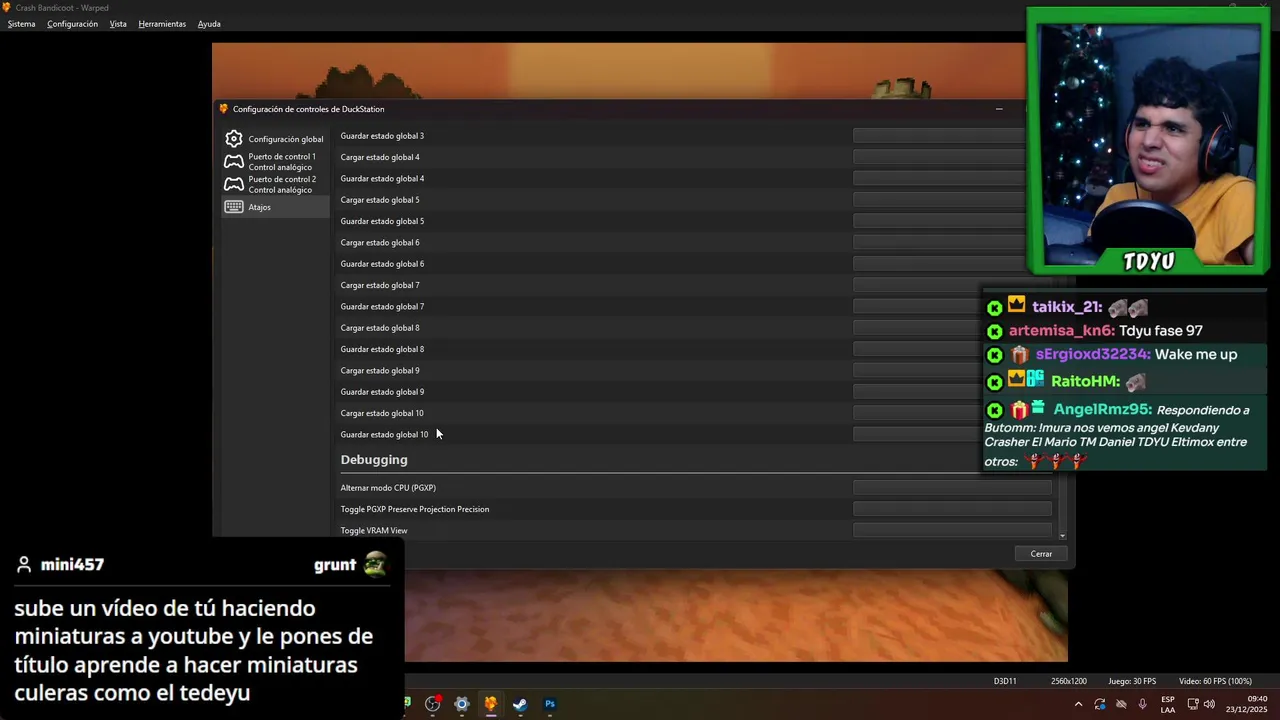Click binding field for Cargar estado global 6
Viewport: 1280px width, 720px height.
pyautogui.click(x=939, y=242)
